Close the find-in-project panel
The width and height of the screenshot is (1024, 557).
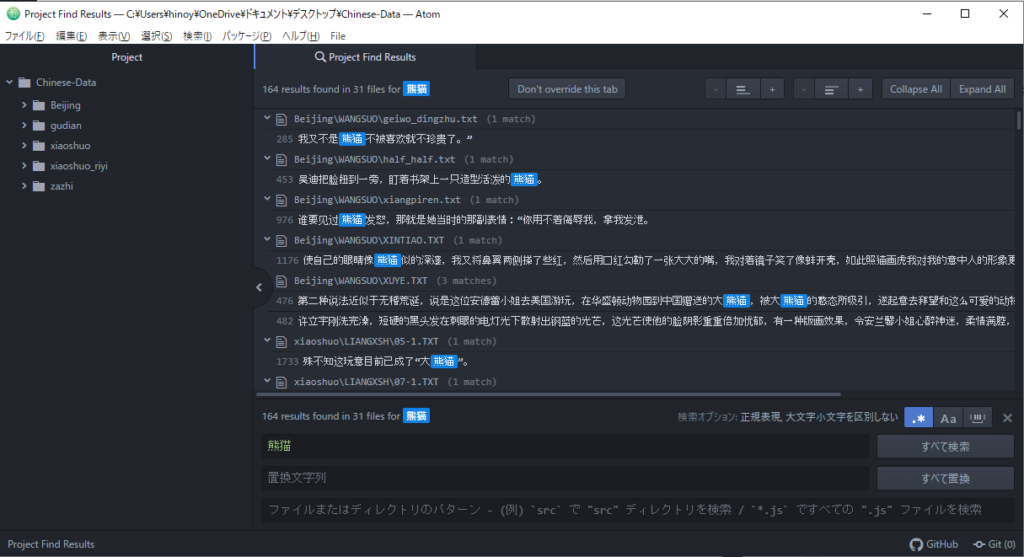(1007, 418)
